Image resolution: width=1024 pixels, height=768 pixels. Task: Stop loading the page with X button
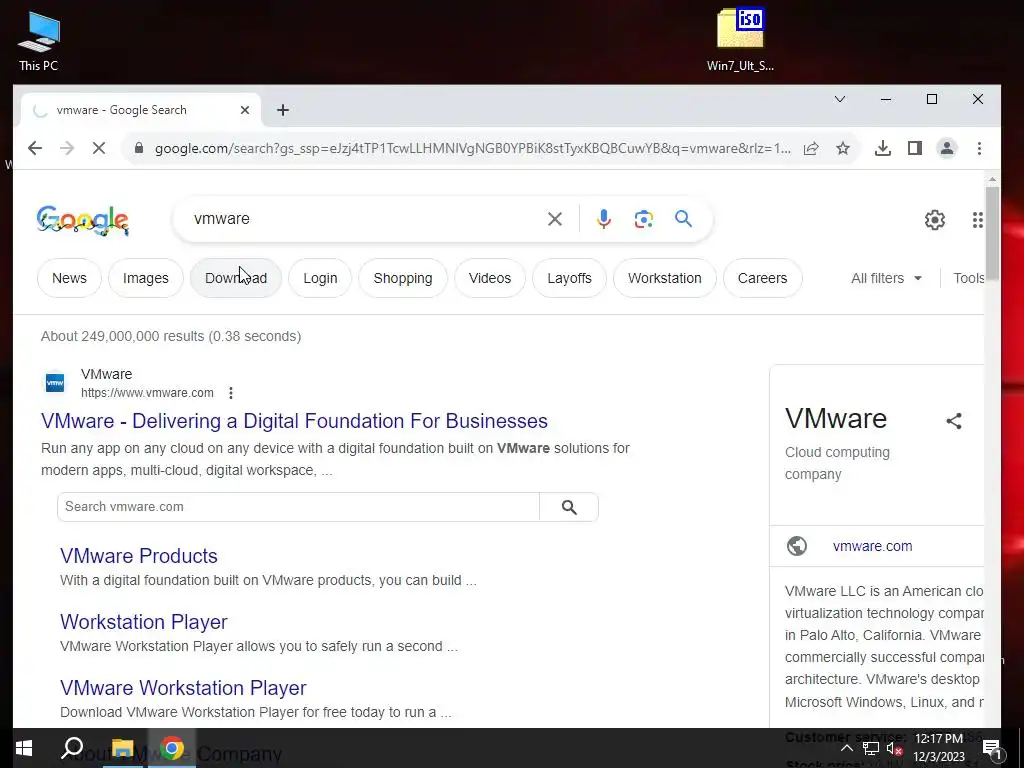click(x=99, y=148)
